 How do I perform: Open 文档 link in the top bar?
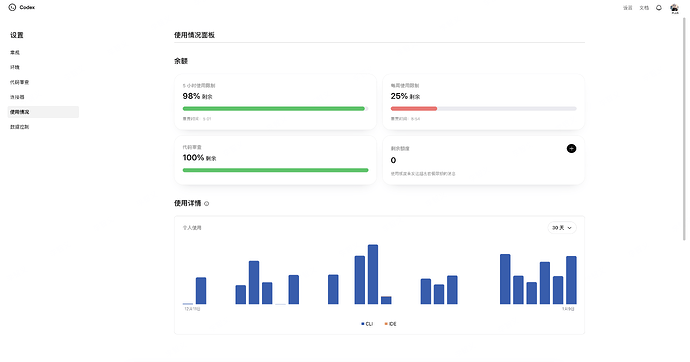(644, 8)
